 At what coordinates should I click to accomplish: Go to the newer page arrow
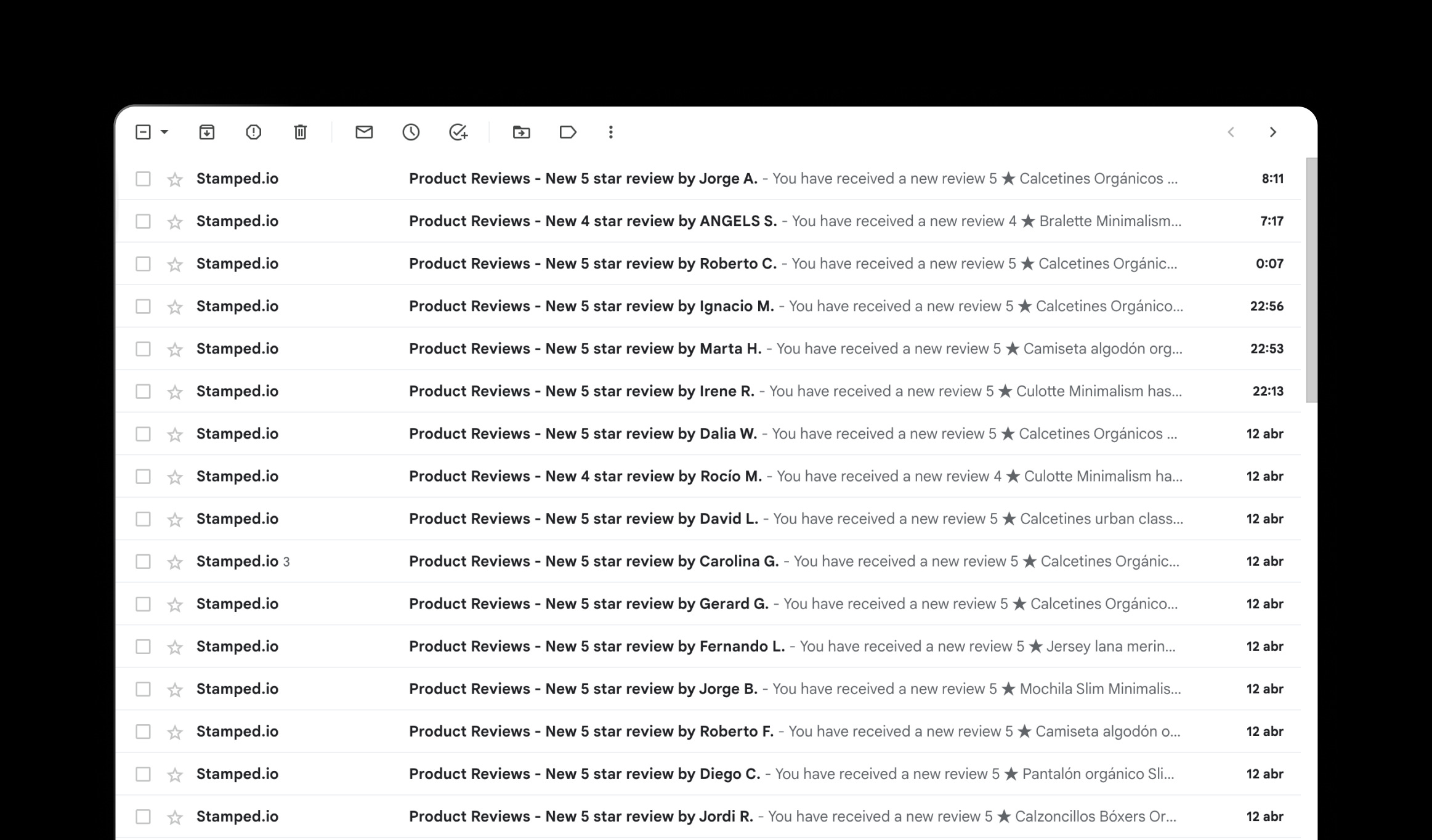point(1231,132)
